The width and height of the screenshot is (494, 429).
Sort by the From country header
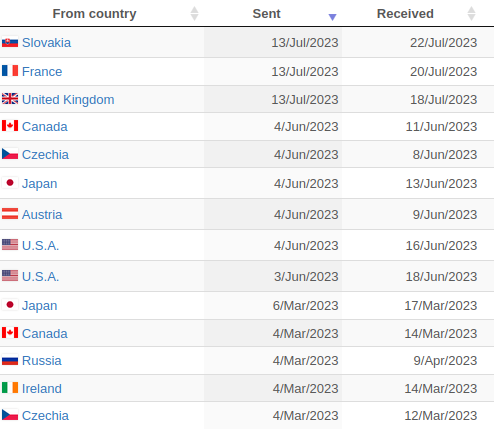[94, 14]
